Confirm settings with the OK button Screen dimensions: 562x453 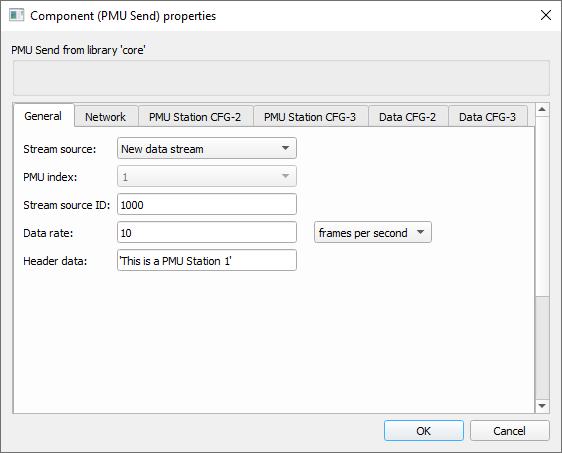coord(424,430)
